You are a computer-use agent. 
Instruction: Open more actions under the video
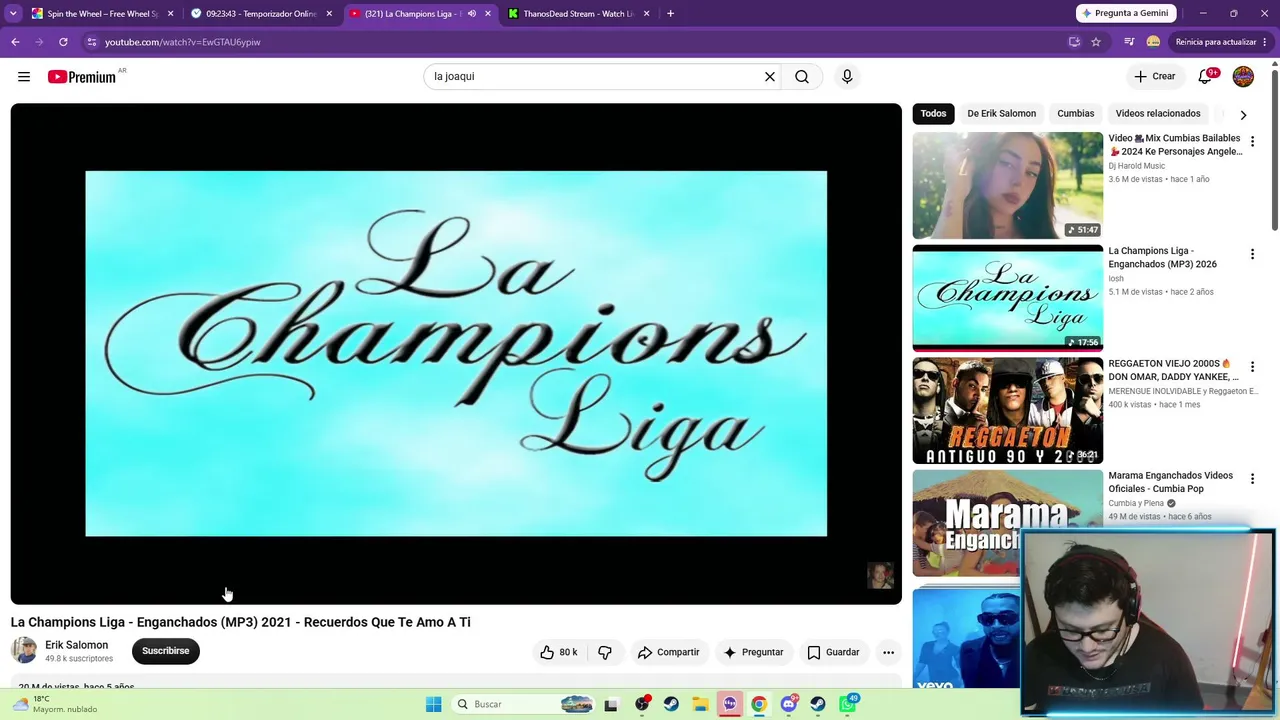point(888,652)
